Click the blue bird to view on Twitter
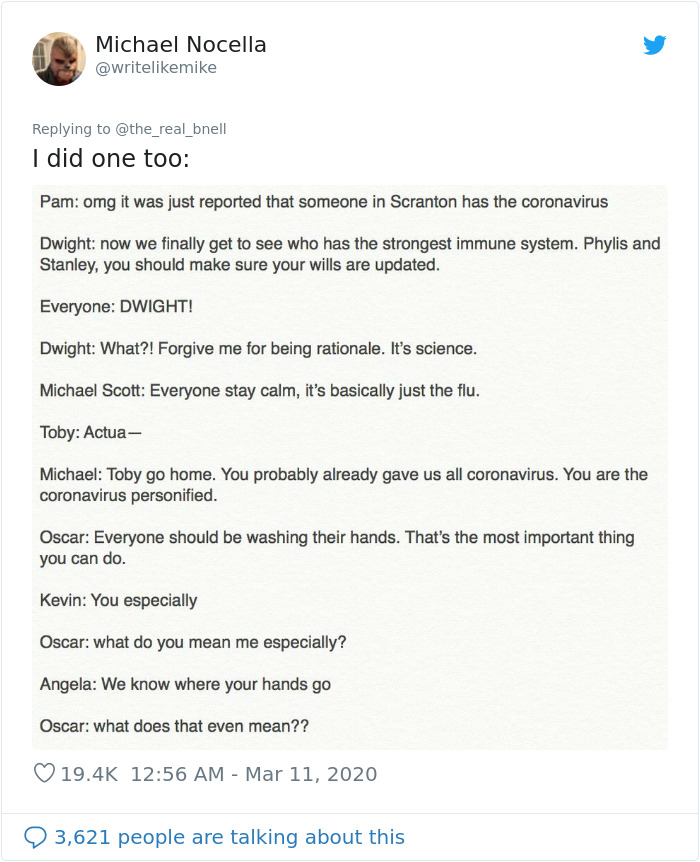Screen dimensions: 700x862 [655, 45]
